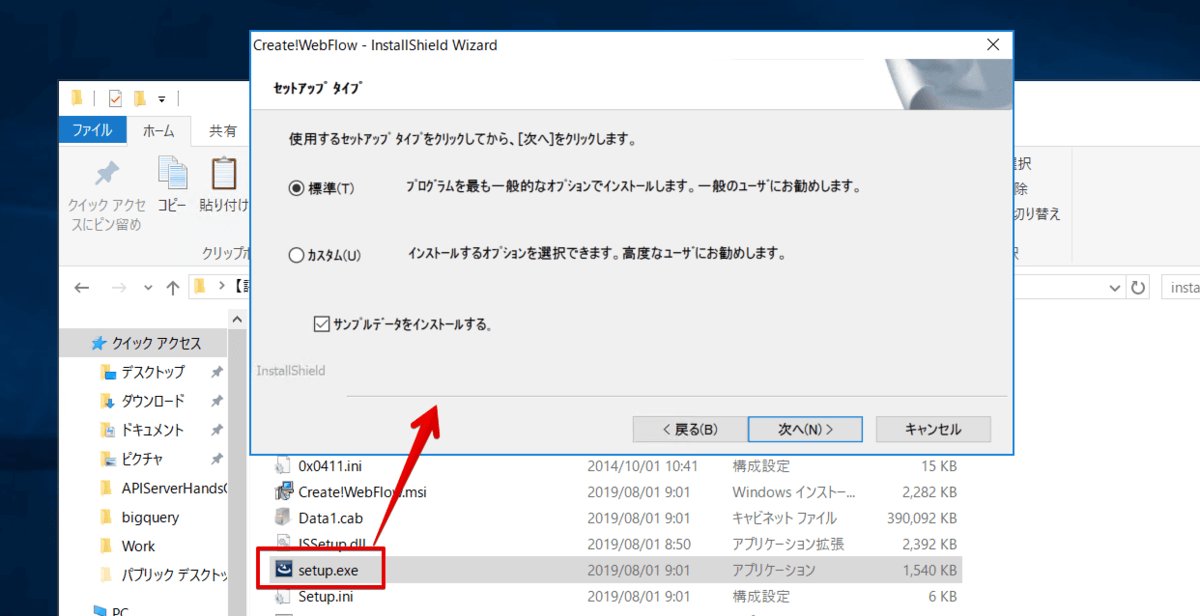Open ピクチャ in the navigation pane
Screen dimensions: 1200x616
142,459
